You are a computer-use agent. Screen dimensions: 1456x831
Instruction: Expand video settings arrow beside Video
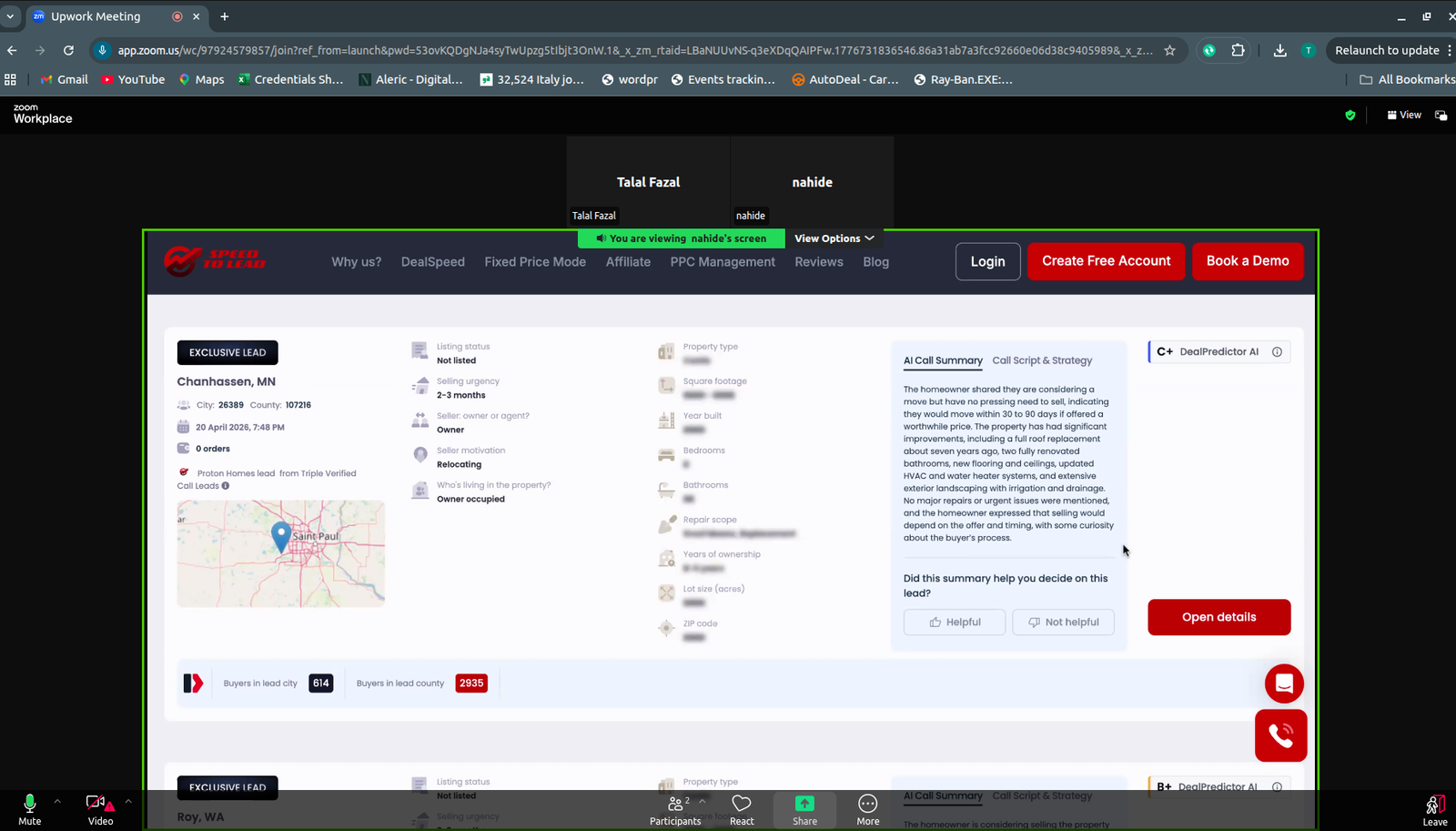click(128, 802)
